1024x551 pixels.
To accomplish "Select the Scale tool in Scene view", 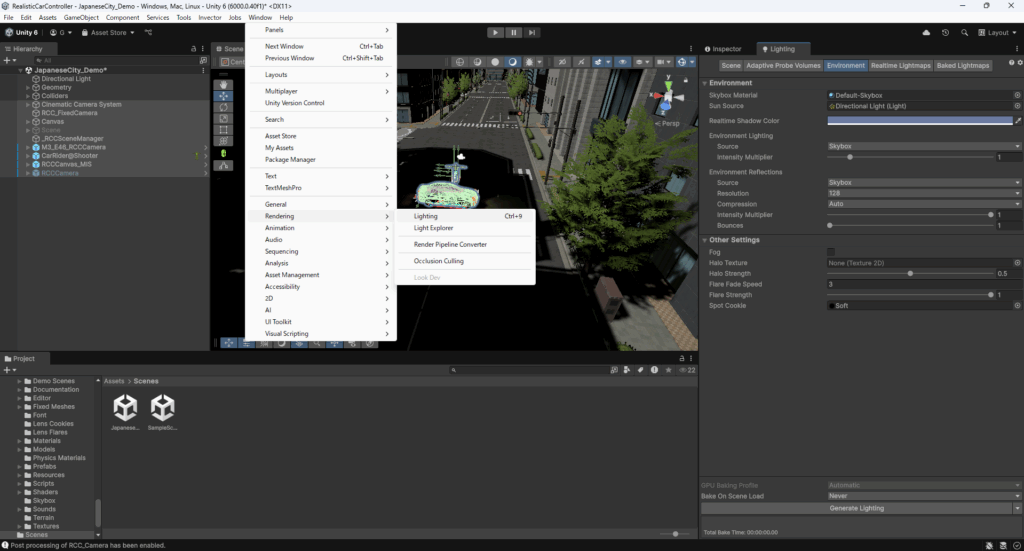I will (223, 118).
